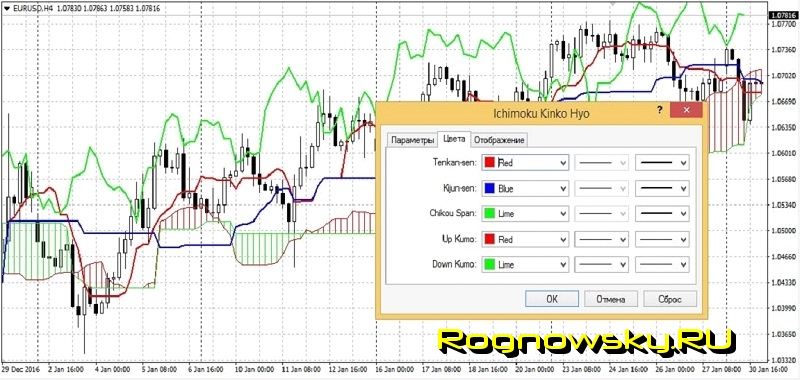This screenshot has height=380, width=800.
Task: Switch to the Параметры tab
Action: (x=411, y=140)
